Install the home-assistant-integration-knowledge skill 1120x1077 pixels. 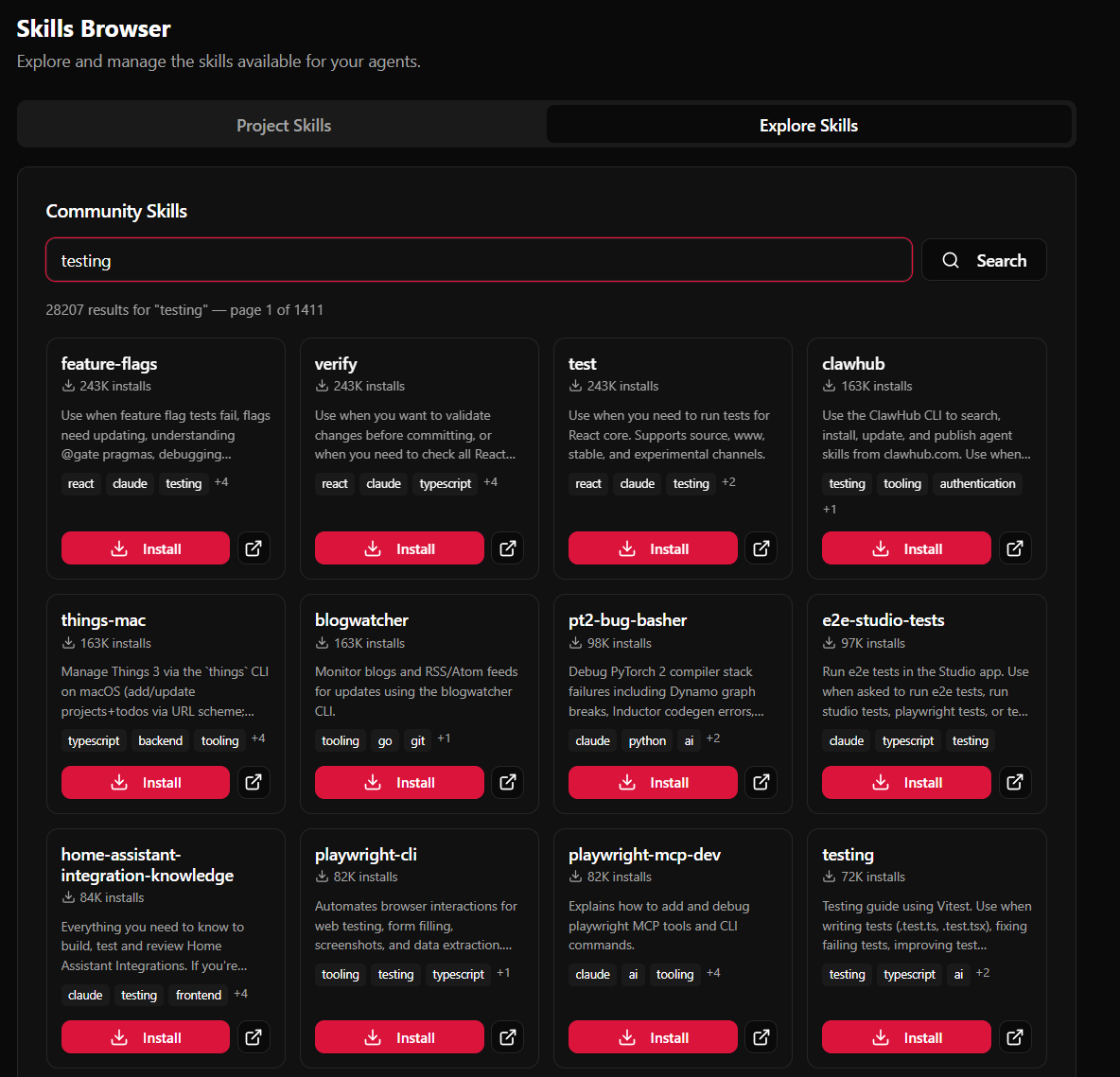(146, 1037)
